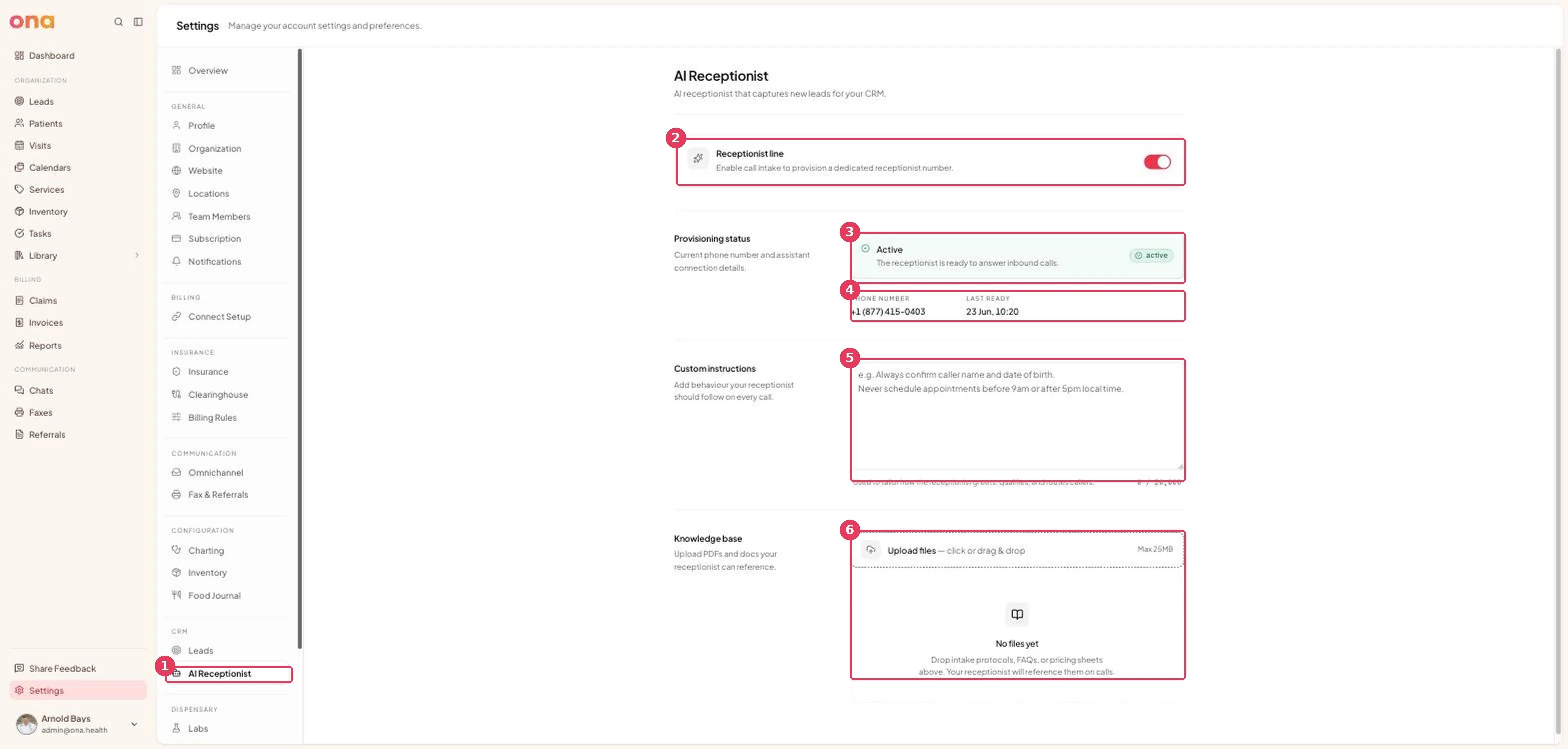The height and width of the screenshot is (749, 1568).
Task: Click the Notifications bell icon
Action: tap(176, 261)
